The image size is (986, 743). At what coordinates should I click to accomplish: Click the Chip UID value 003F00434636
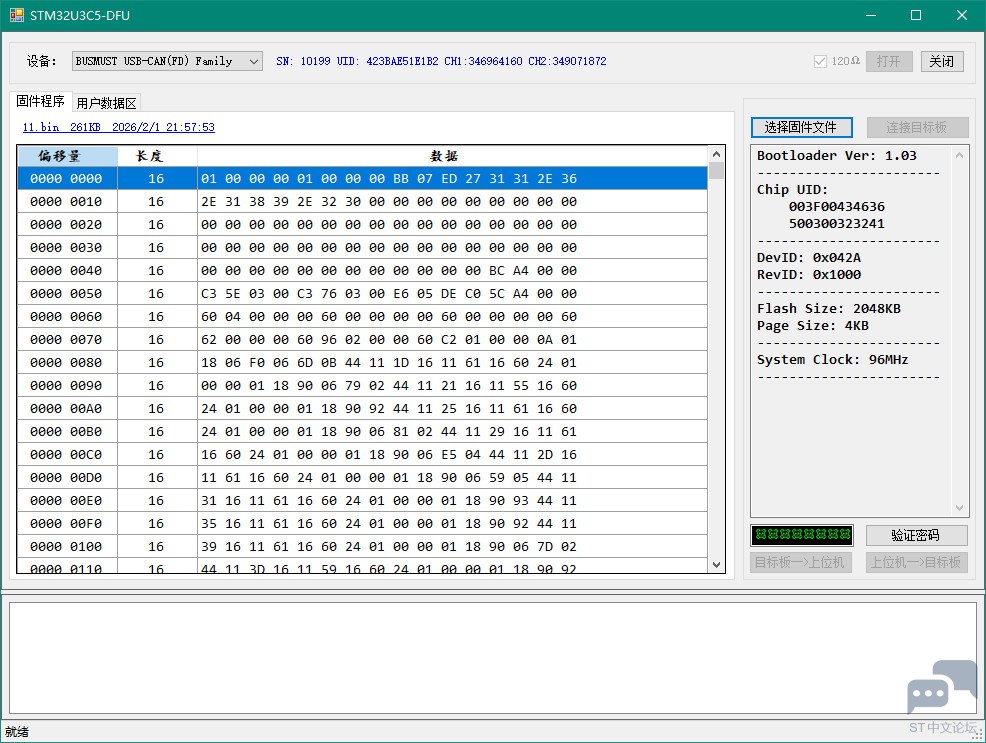836,207
